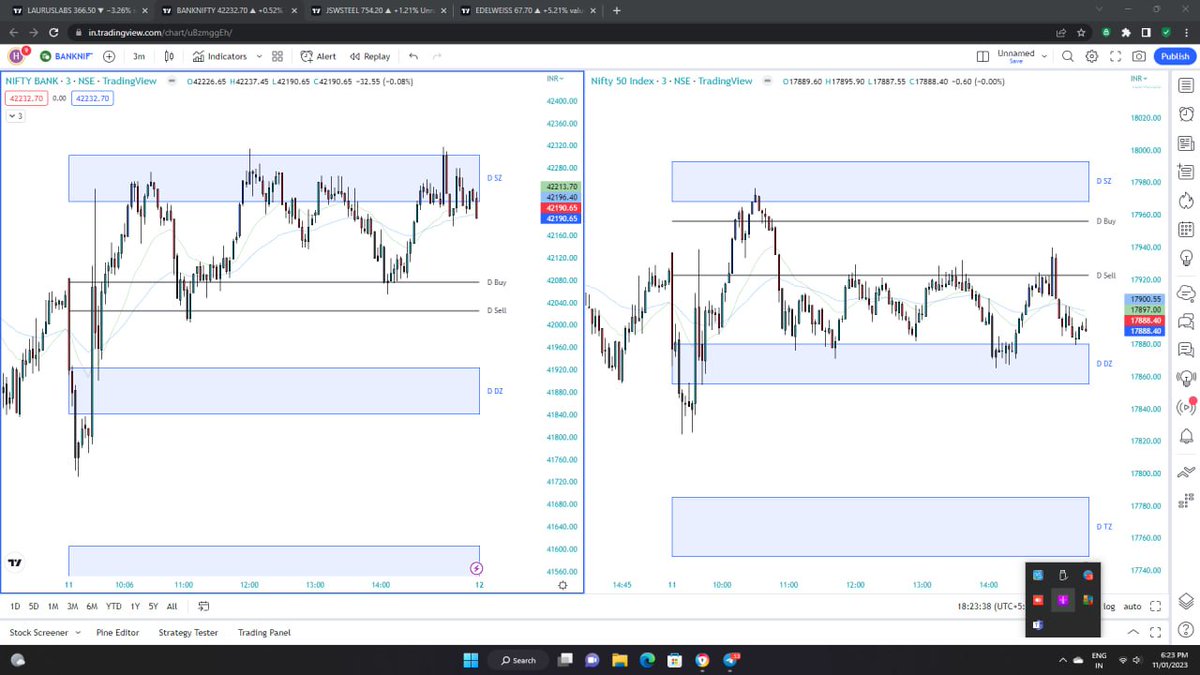Click the taskbar Search box
The width and height of the screenshot is (1200, 675).
point(518,660)
